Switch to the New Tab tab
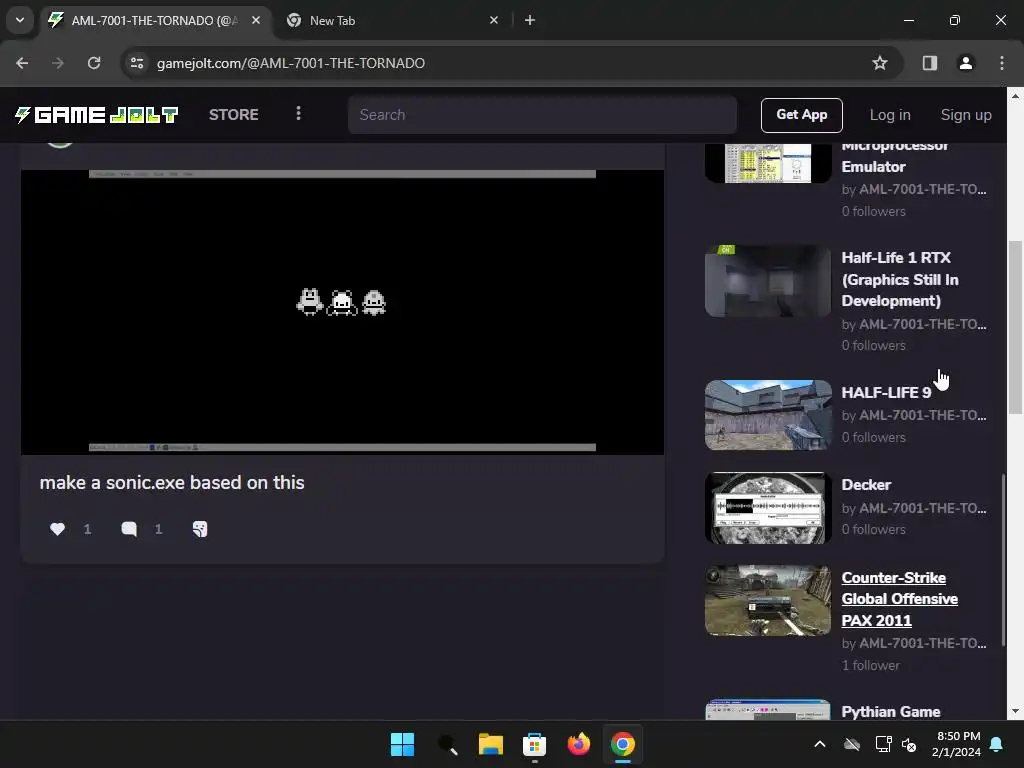 click(x=392, y=20)
